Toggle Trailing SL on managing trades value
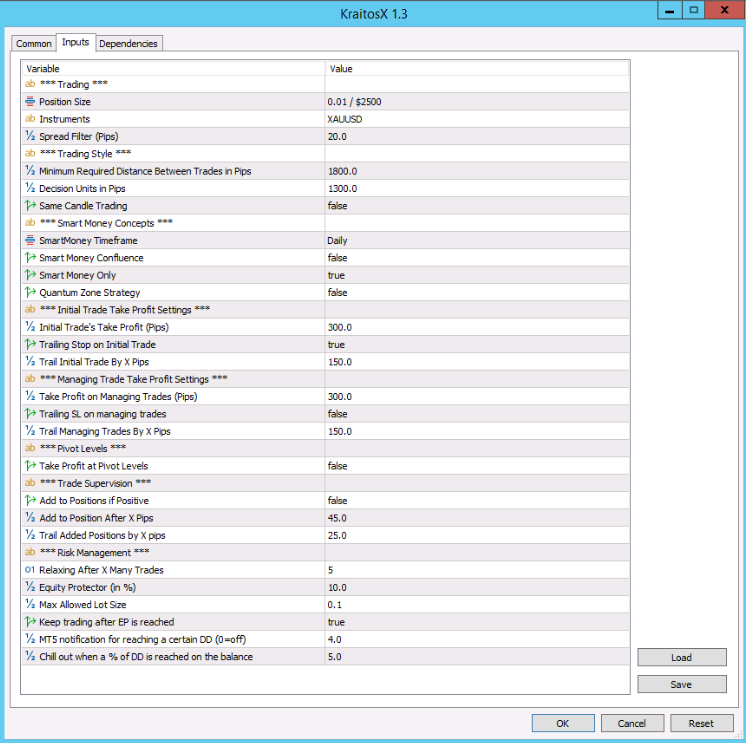Screen dimensions: 746x743 point(477,414)
